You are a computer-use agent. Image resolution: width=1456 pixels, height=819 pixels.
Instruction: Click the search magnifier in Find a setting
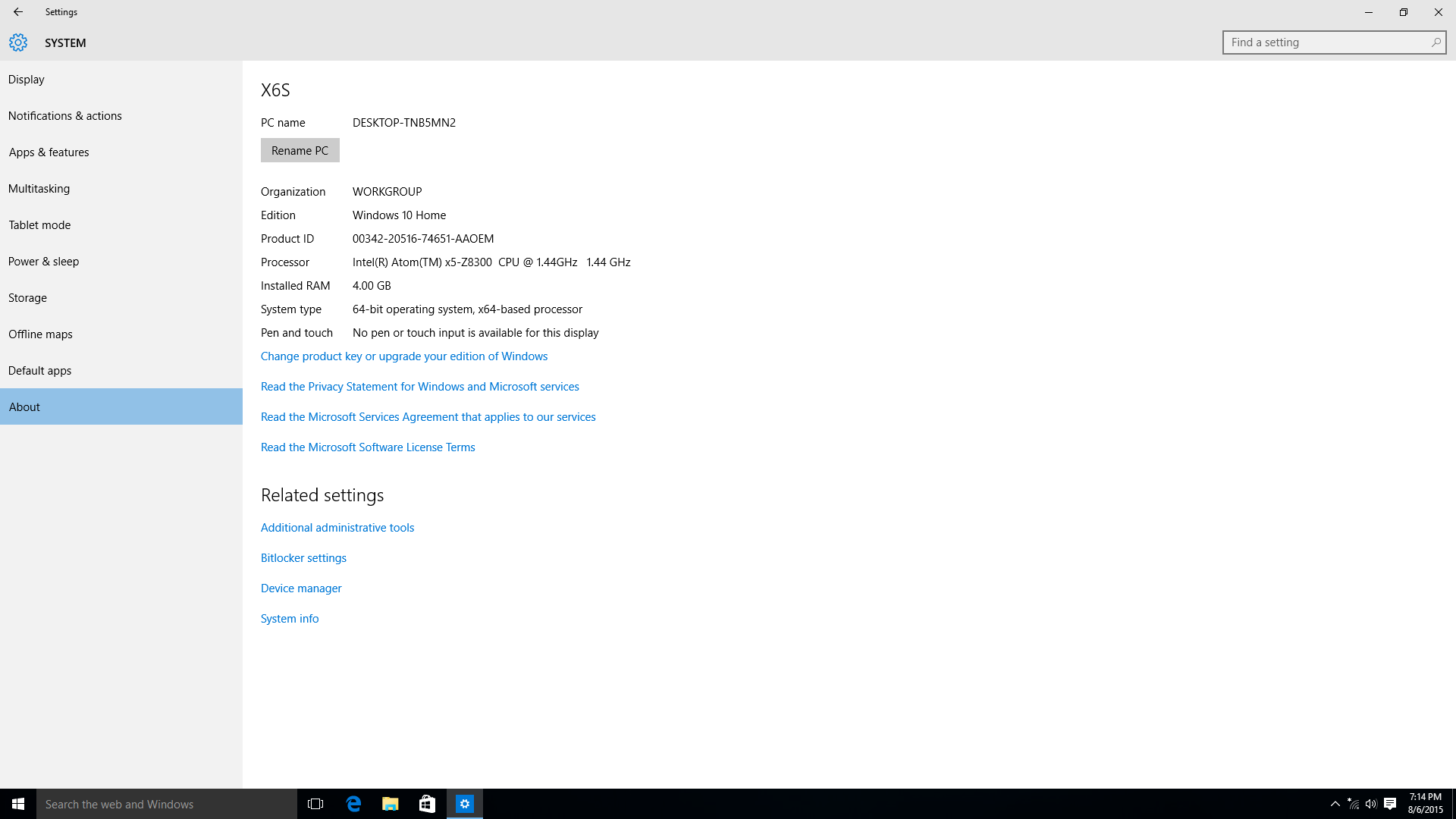pos(1436,42)
